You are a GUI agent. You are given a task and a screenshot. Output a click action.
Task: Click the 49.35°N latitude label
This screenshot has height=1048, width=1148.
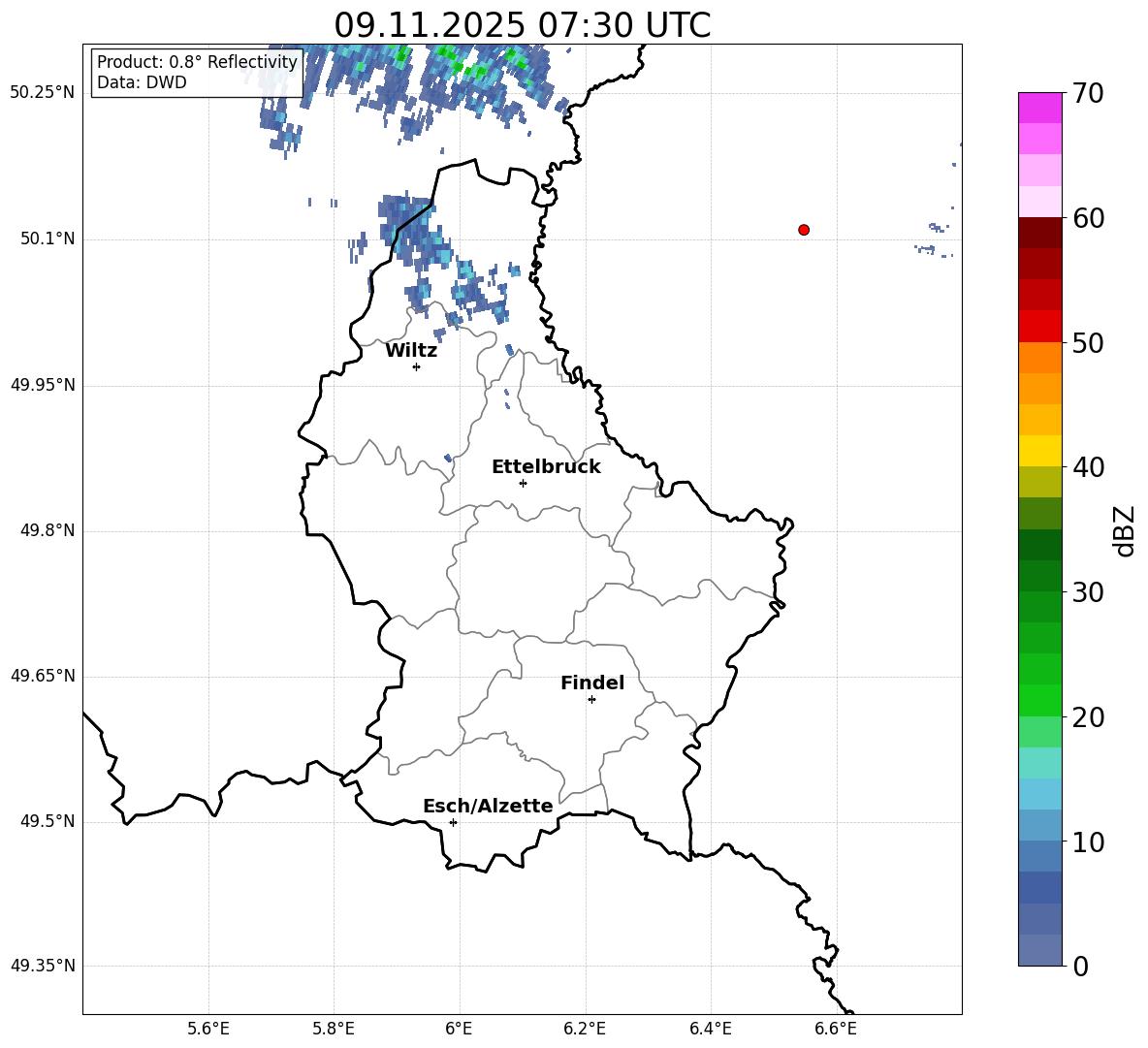(43, 966)
